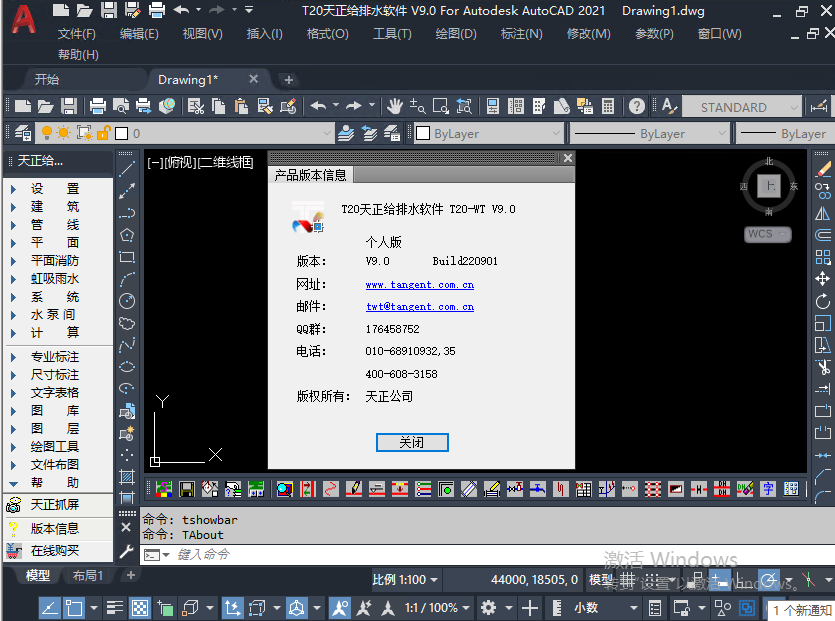Viewport: 835px width, 621px height.
Task: Click the ViewCube 上 top face
Action: [768, 186]
